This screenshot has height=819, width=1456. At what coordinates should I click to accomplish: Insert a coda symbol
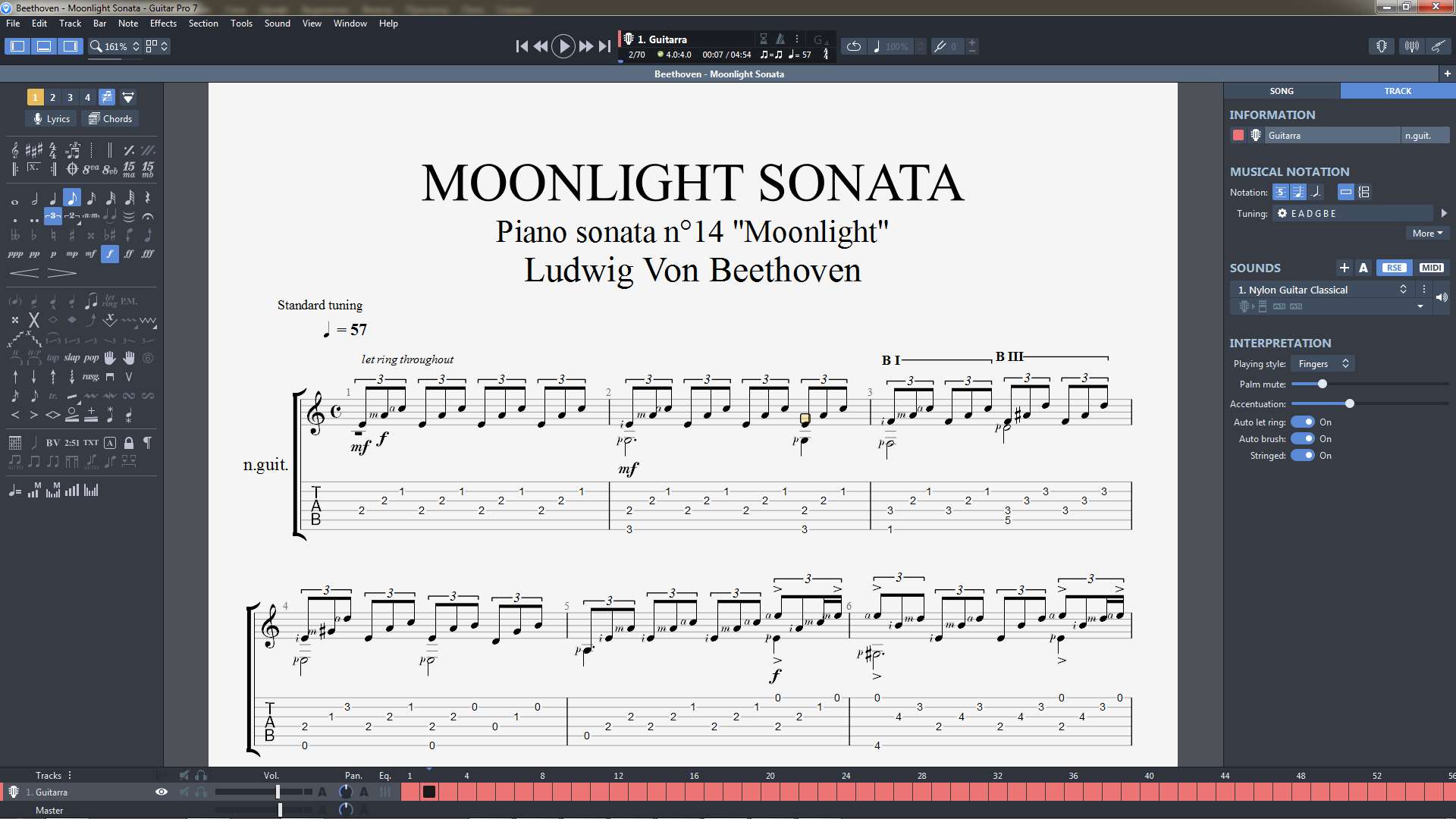coord(72,169)
